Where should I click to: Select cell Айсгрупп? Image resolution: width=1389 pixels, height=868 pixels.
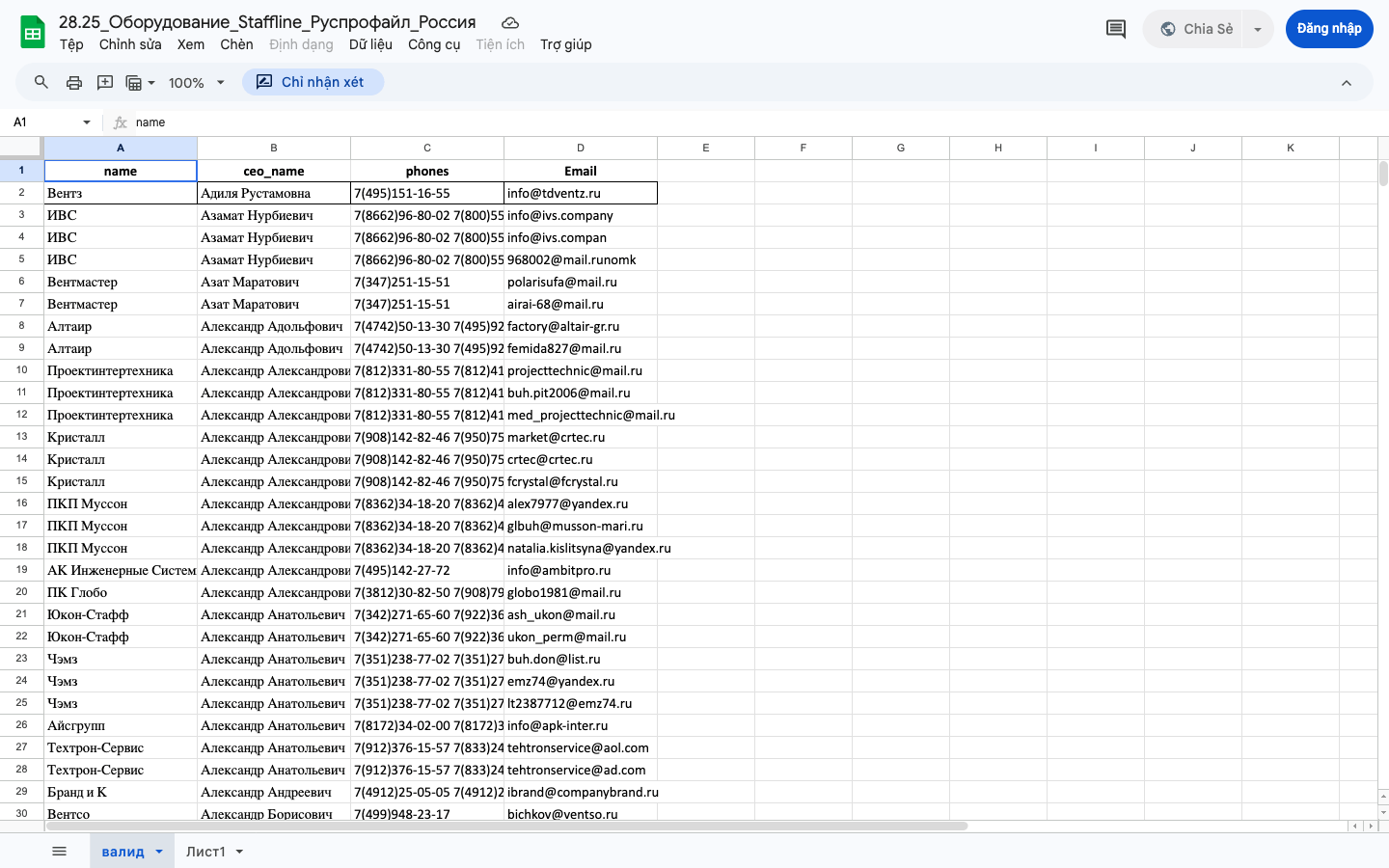click(121, 725)
